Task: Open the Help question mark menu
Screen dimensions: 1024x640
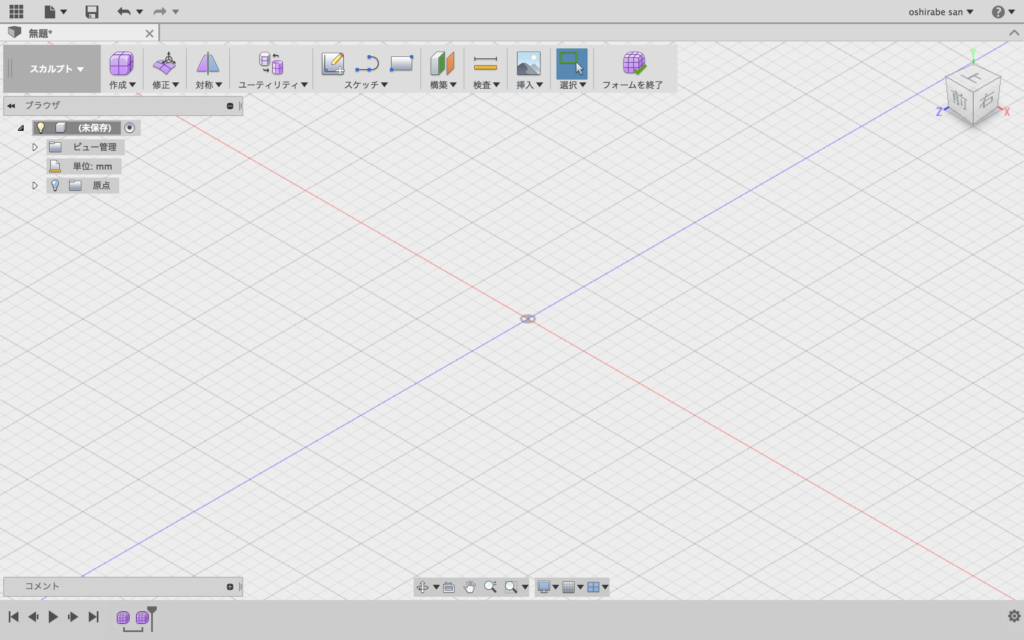Action: tap(1002, 12)
